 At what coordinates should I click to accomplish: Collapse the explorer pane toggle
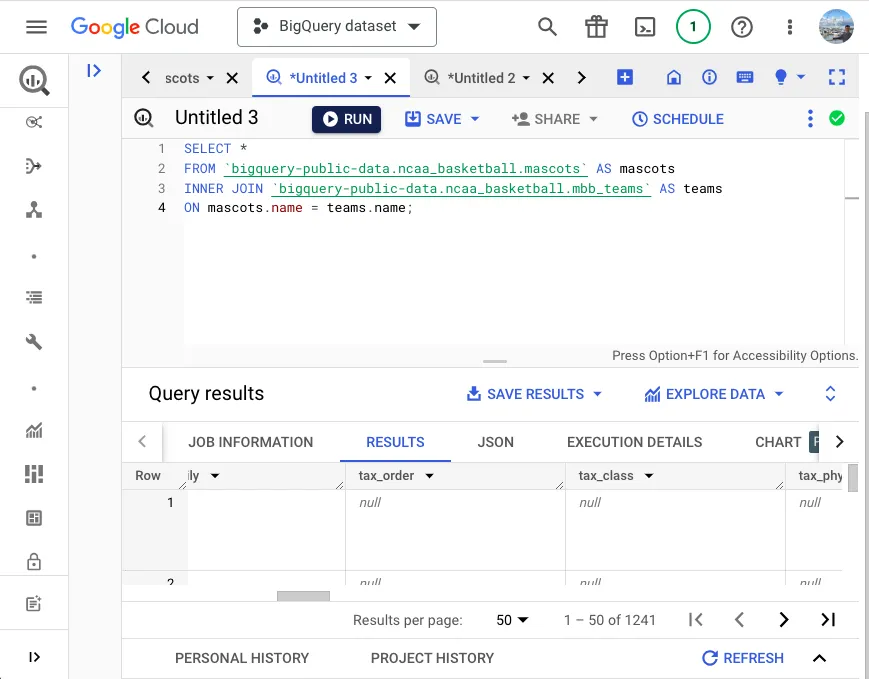94,70
